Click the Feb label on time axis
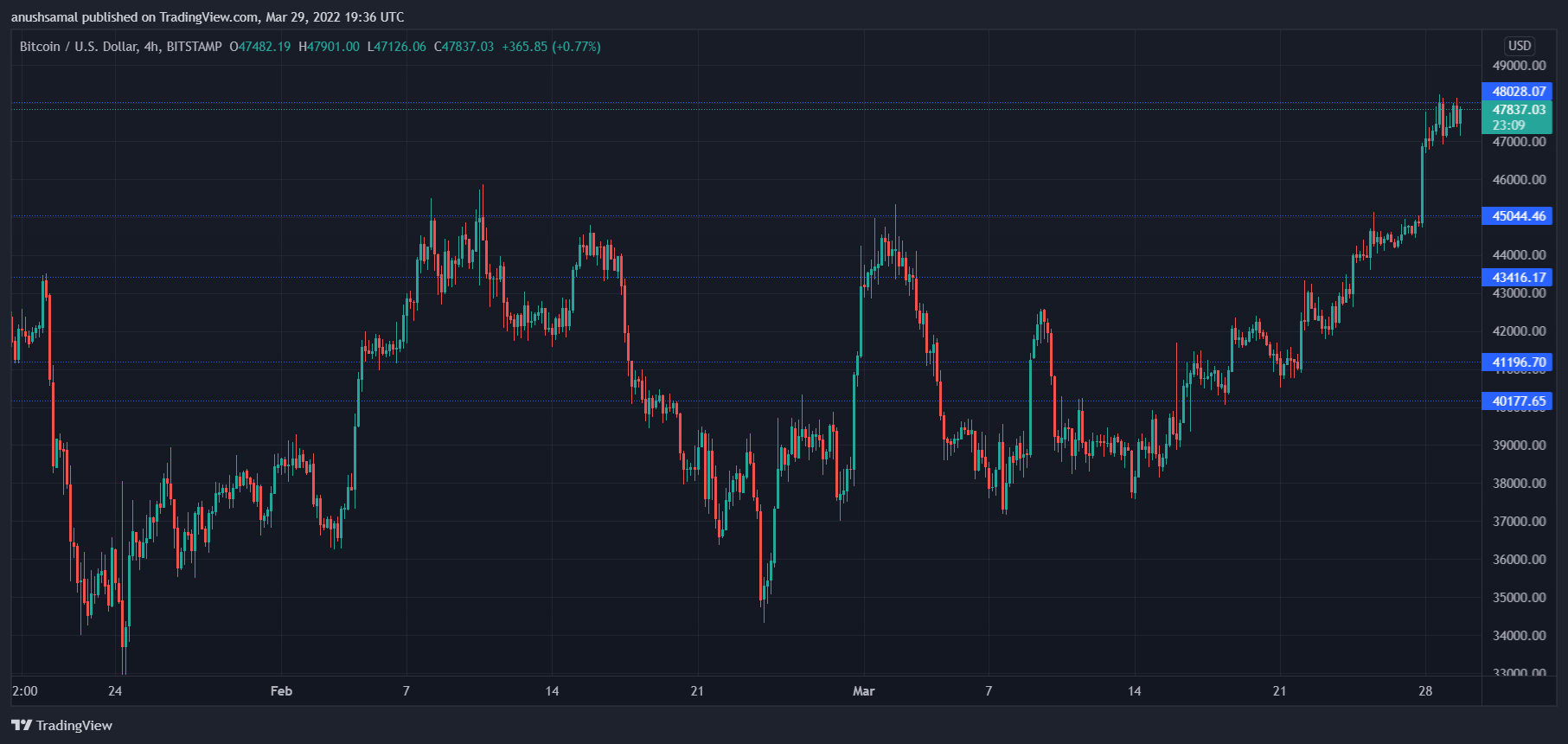This screenshot has width=1568, height=744. (281, 691)
